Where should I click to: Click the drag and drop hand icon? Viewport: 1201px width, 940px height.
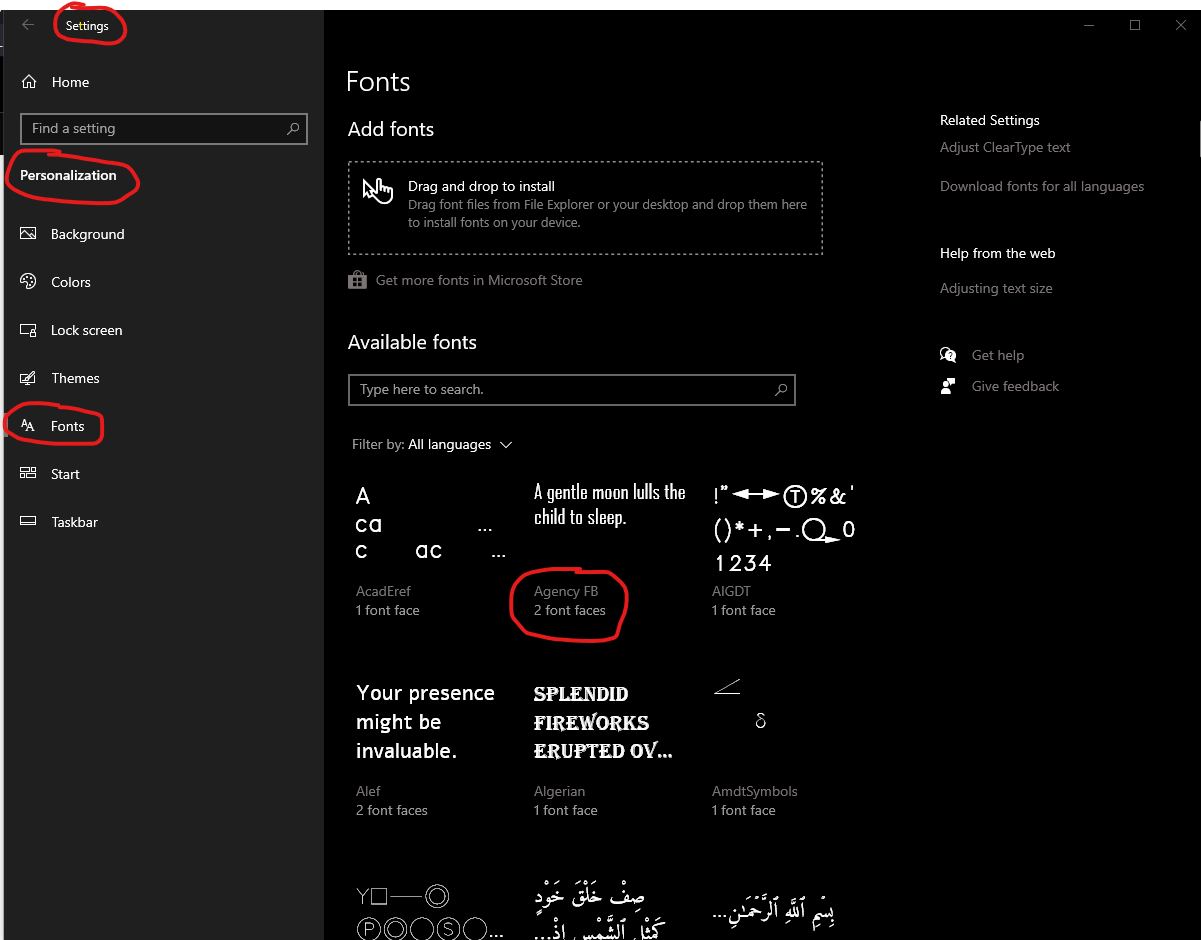pos(377,190)
